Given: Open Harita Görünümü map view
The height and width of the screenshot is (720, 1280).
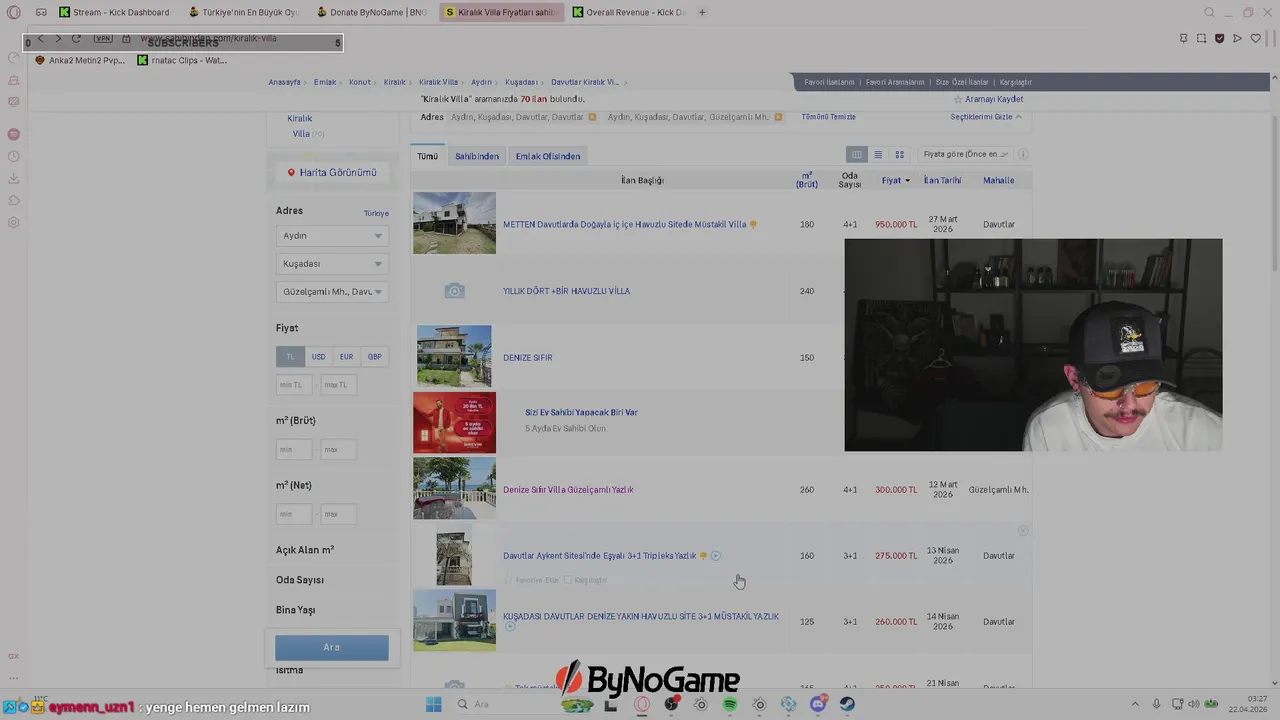Looking at the screenshot, I should click(332, 173).
